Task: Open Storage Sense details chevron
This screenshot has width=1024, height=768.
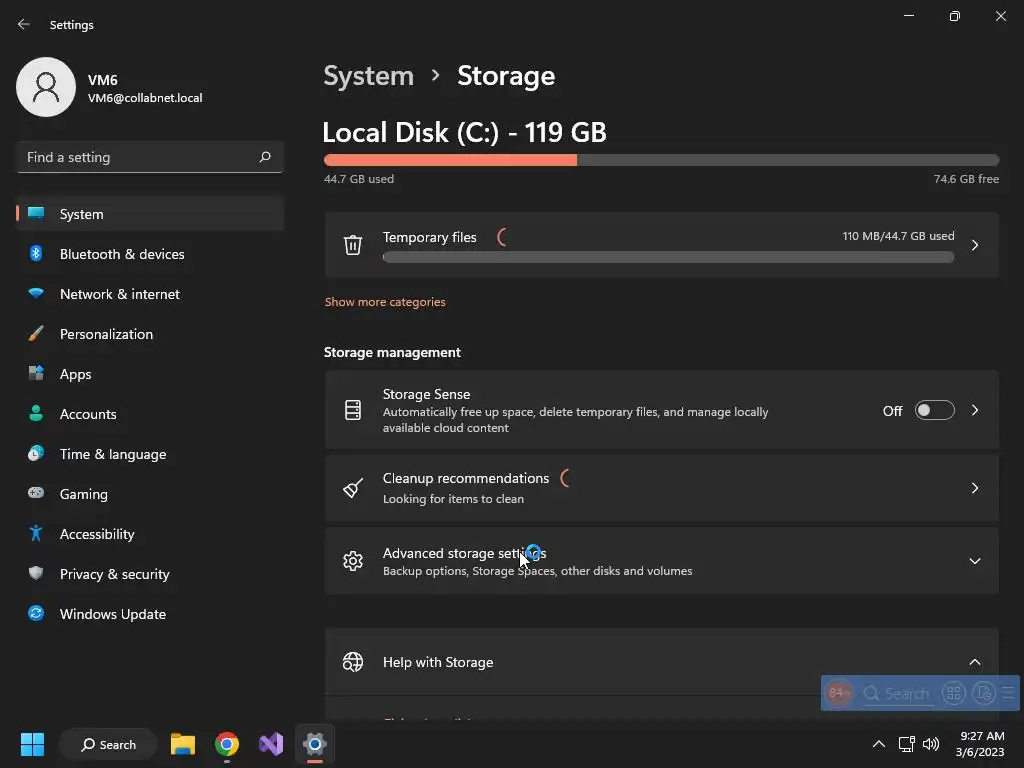Action: [x=975, y=410]
